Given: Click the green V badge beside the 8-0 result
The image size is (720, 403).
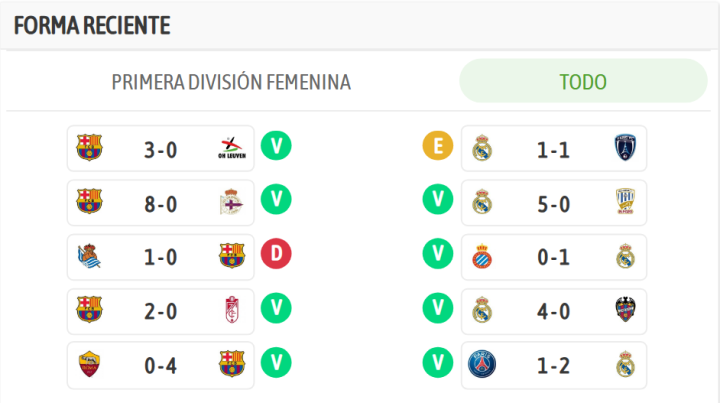Looking at the screenshot, I should tap(276, 202).
